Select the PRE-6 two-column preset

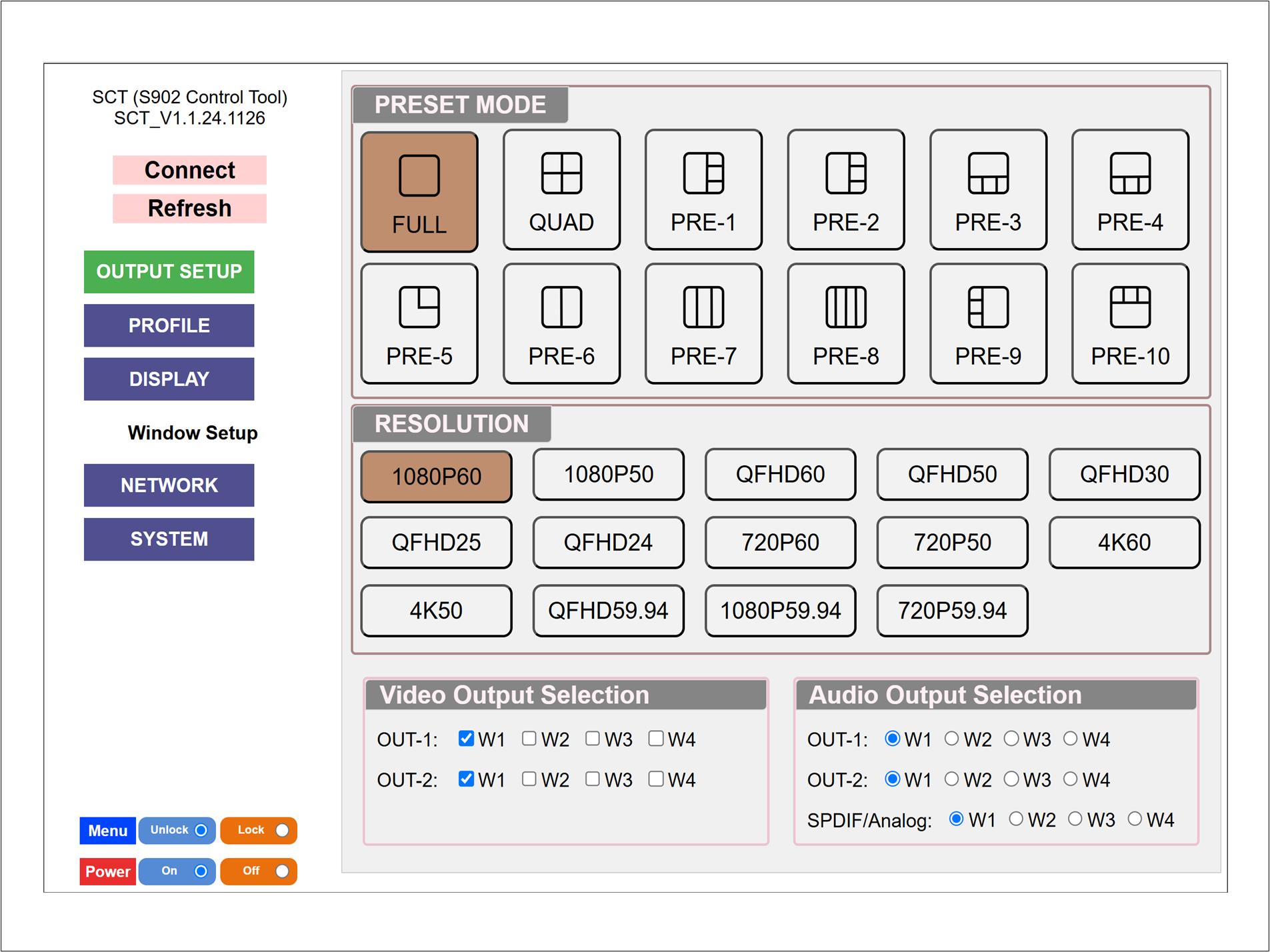click(561, 324)
